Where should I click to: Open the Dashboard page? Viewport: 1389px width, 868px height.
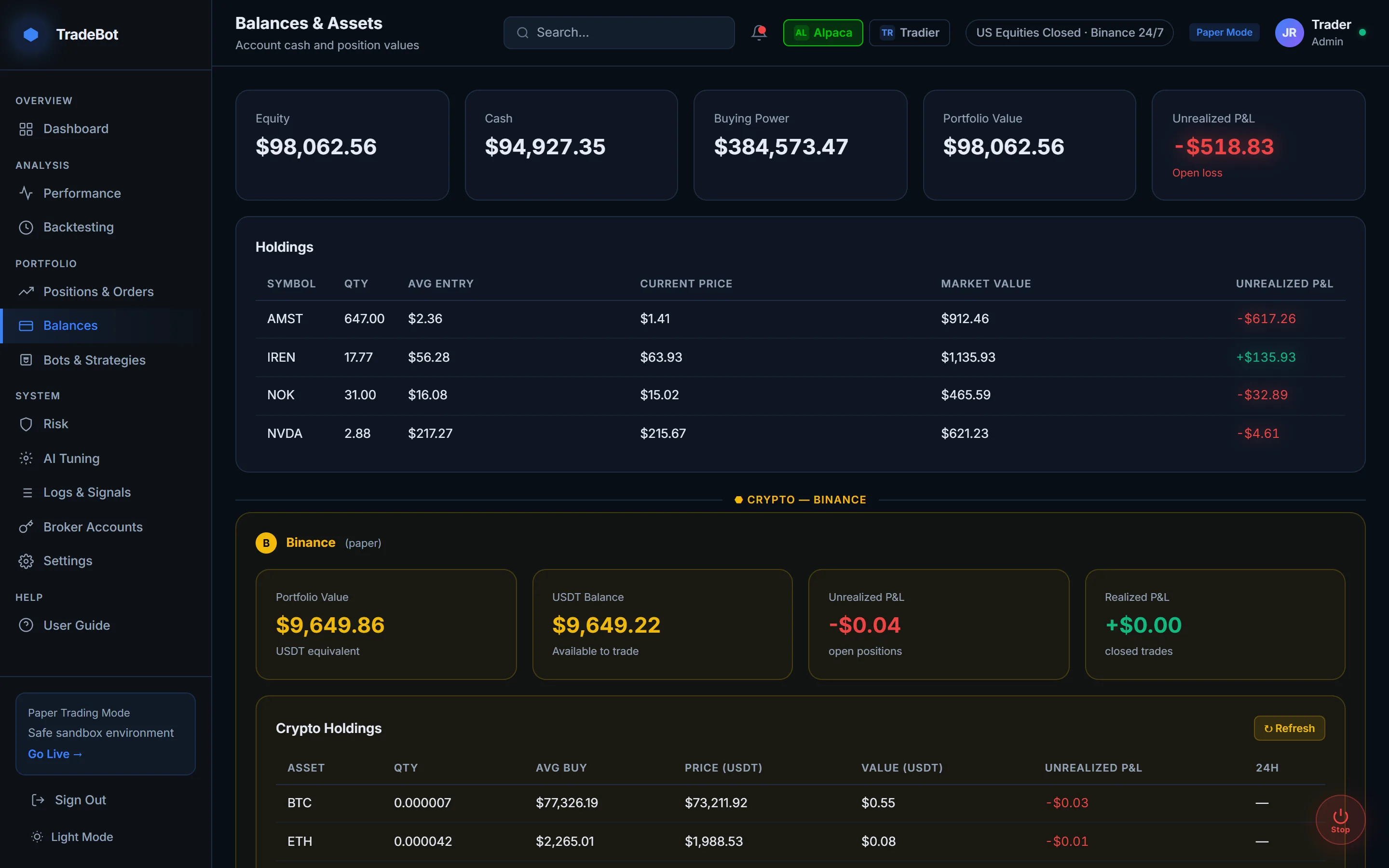point(106,129)
